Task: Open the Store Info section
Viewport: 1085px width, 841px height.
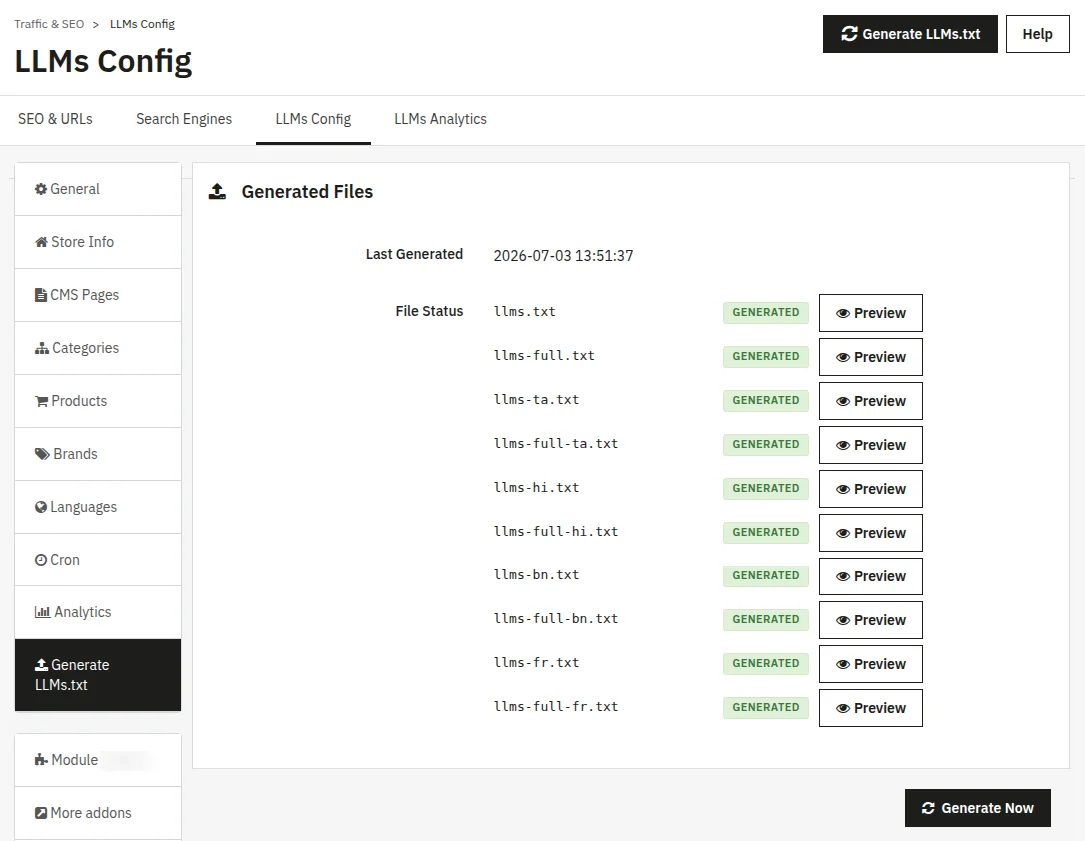Action: coord(98,242)
